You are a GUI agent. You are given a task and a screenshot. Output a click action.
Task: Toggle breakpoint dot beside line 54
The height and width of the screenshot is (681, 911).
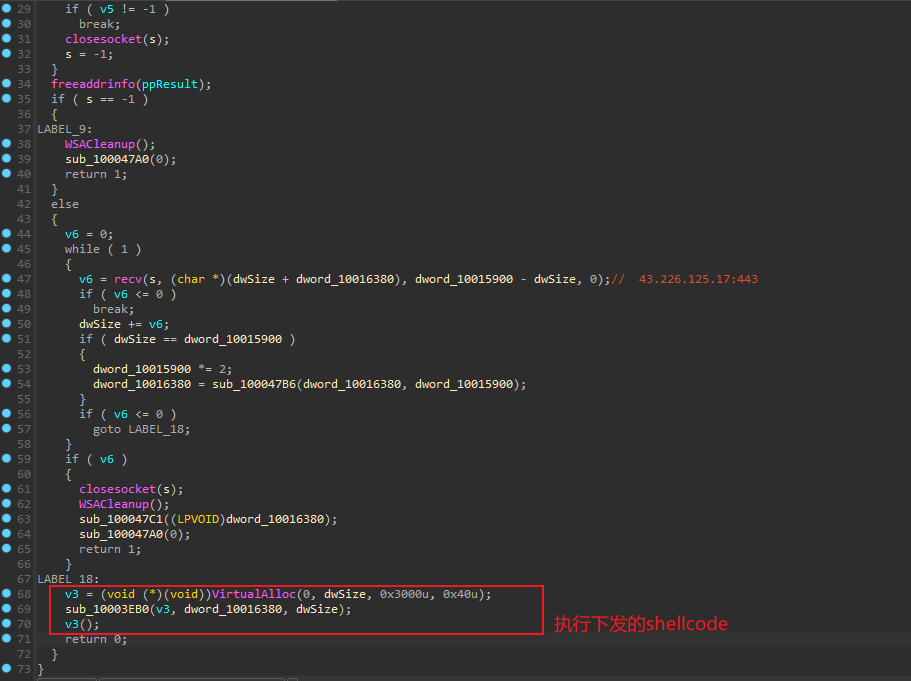pos(6,383)
